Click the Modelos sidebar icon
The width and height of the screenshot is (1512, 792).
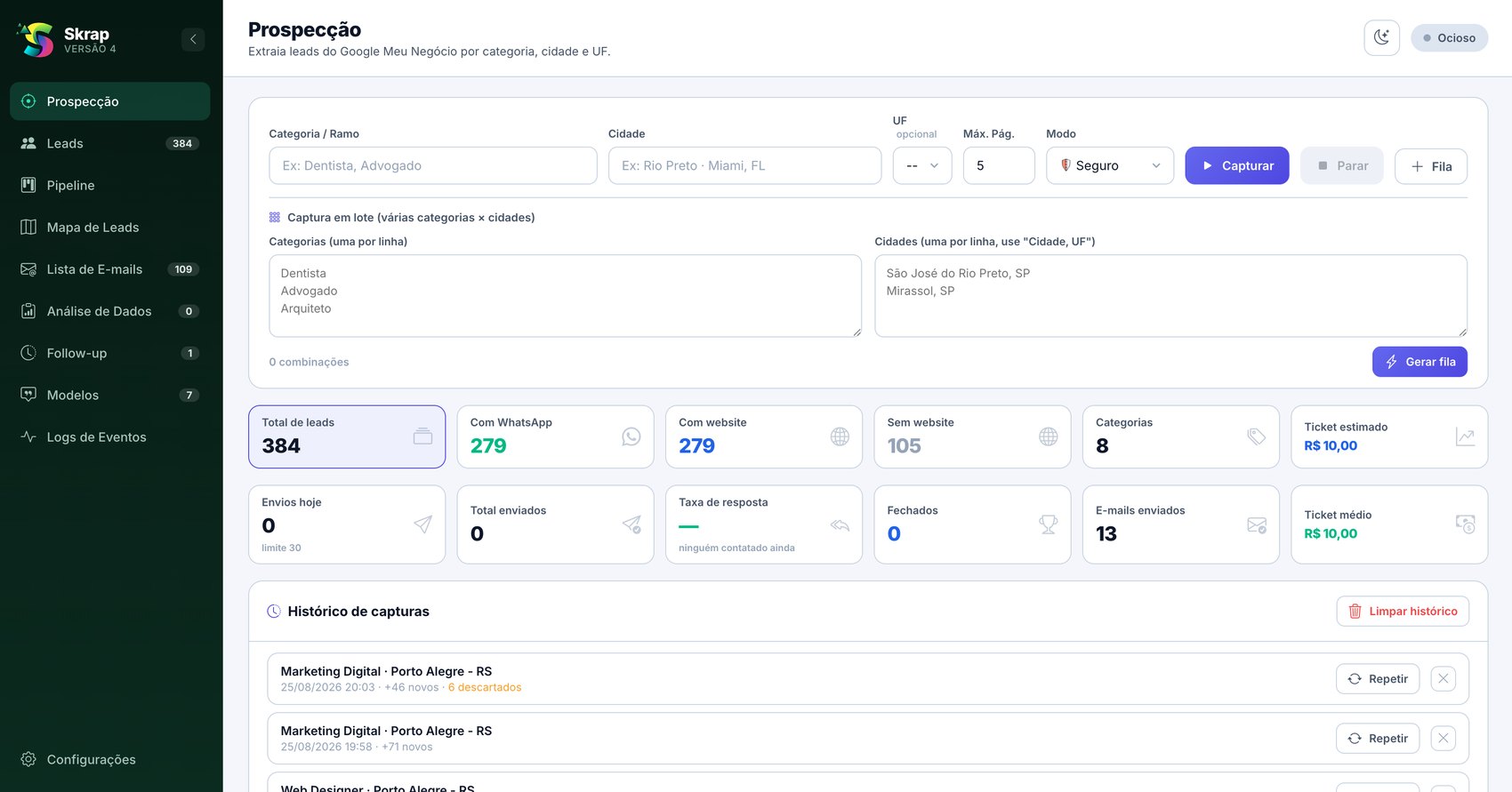pyautogui.click(x=28, y=395)
